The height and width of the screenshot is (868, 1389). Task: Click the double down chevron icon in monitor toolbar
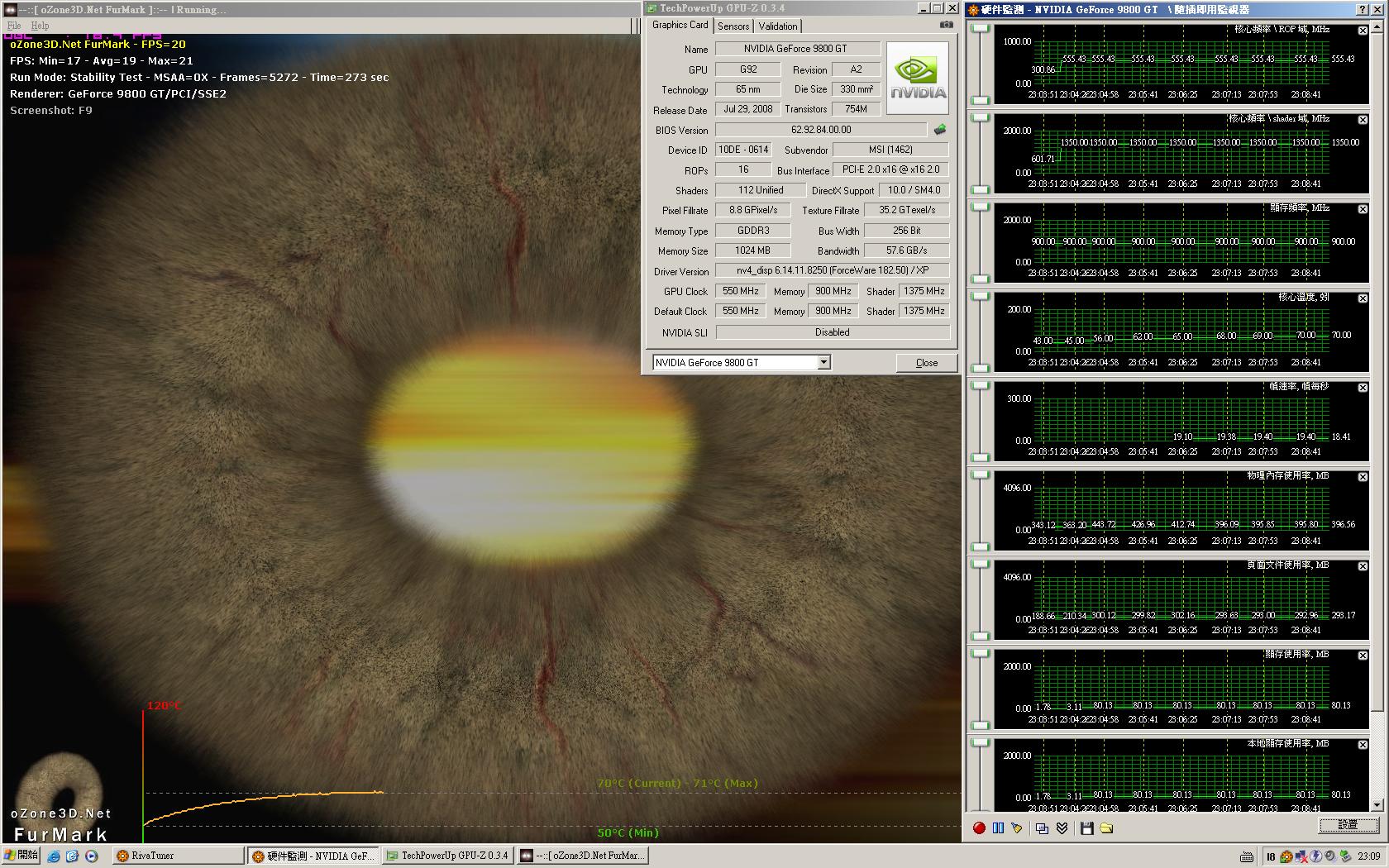click(x=1062, y=827)
